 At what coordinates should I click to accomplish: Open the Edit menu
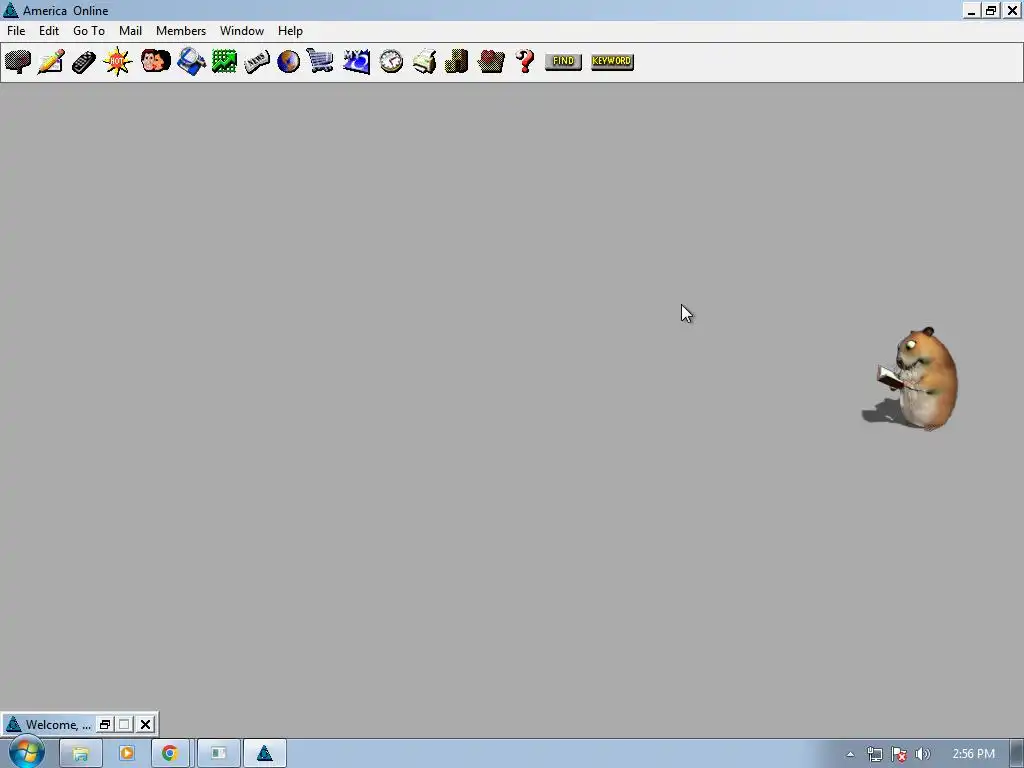(49, 31)
